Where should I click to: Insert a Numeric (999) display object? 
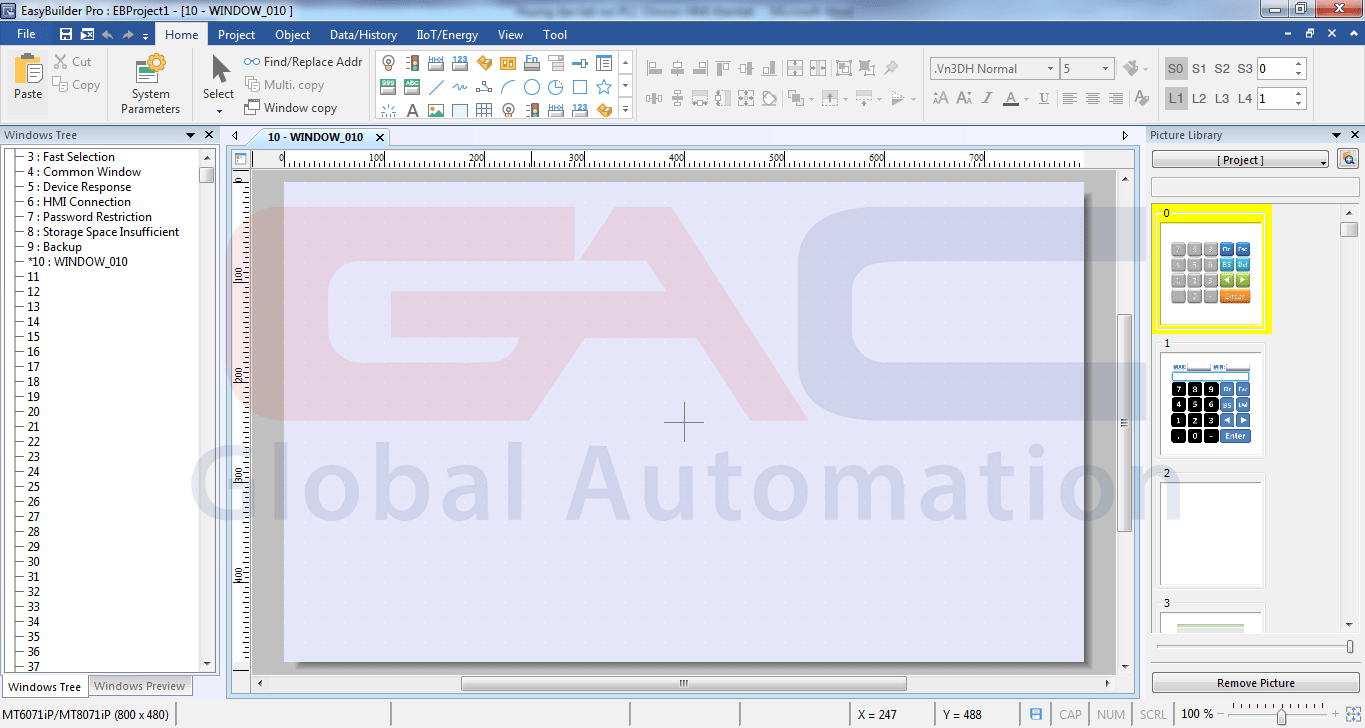[388, 87]
